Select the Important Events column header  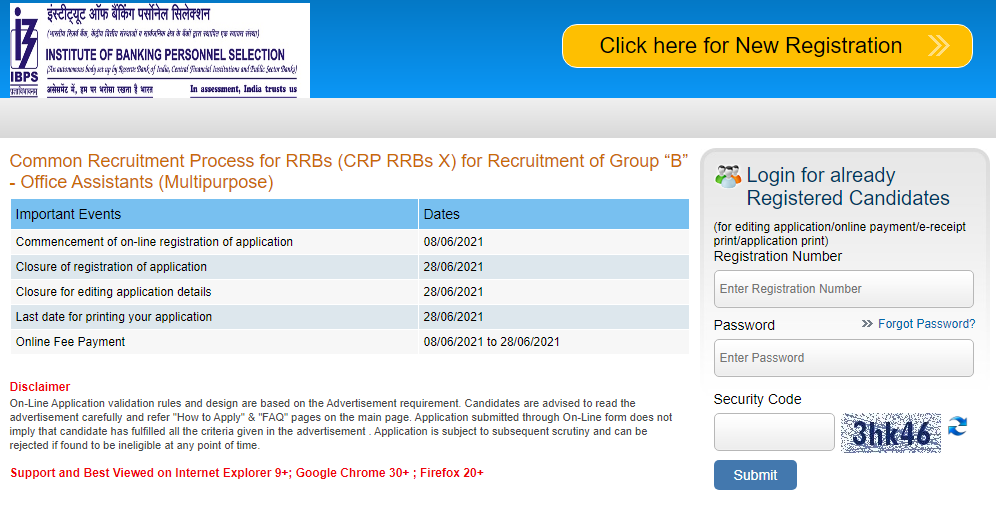[214, 214]
